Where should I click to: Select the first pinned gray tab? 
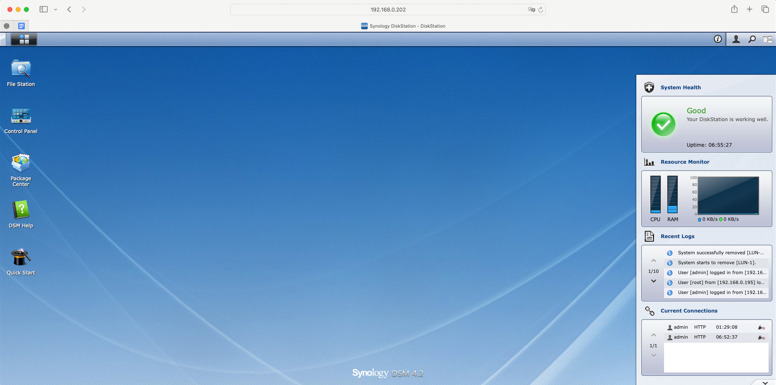[x=6, y=26]
